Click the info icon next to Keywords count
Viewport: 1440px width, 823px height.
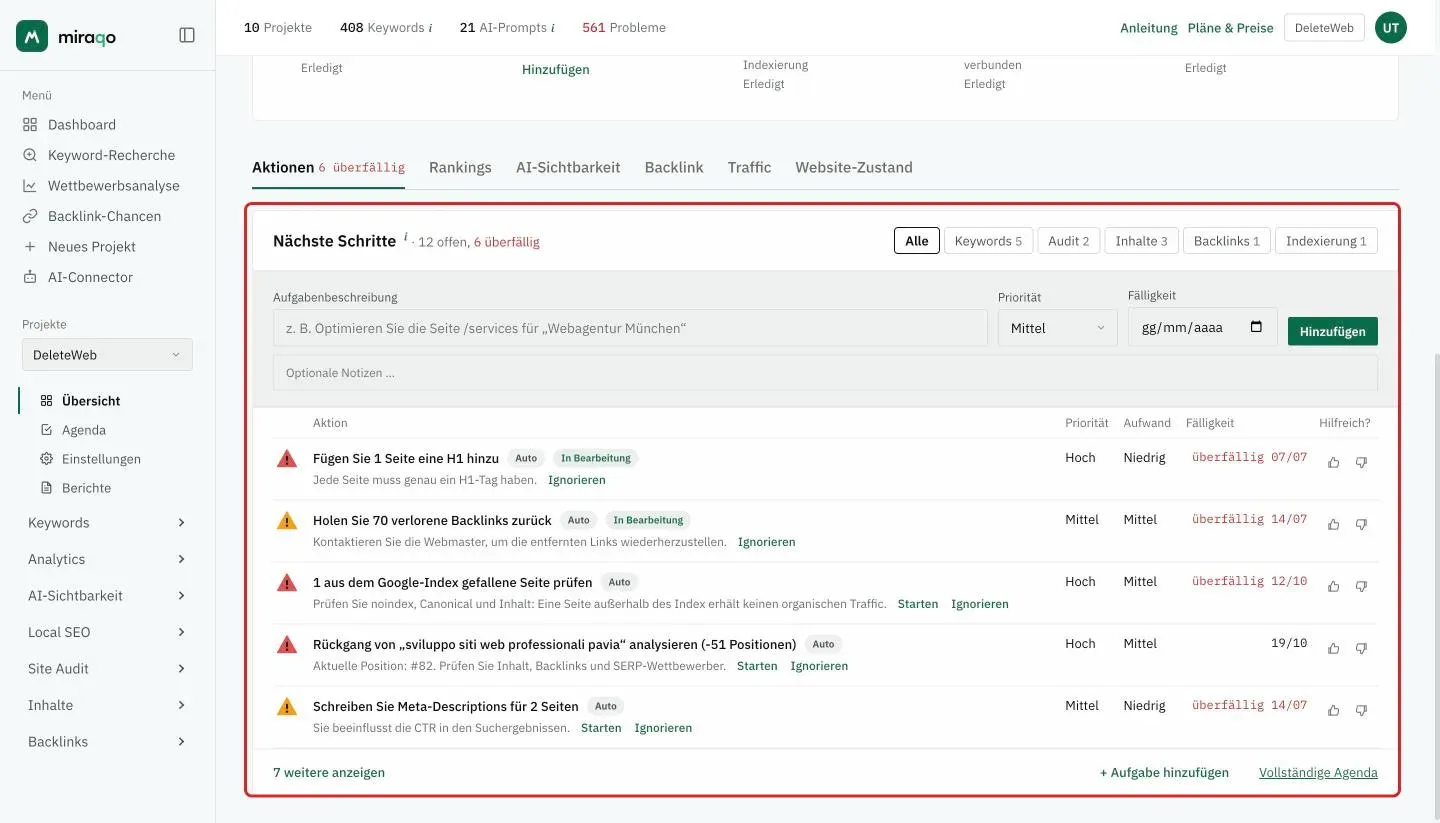(x=431, y=28)
